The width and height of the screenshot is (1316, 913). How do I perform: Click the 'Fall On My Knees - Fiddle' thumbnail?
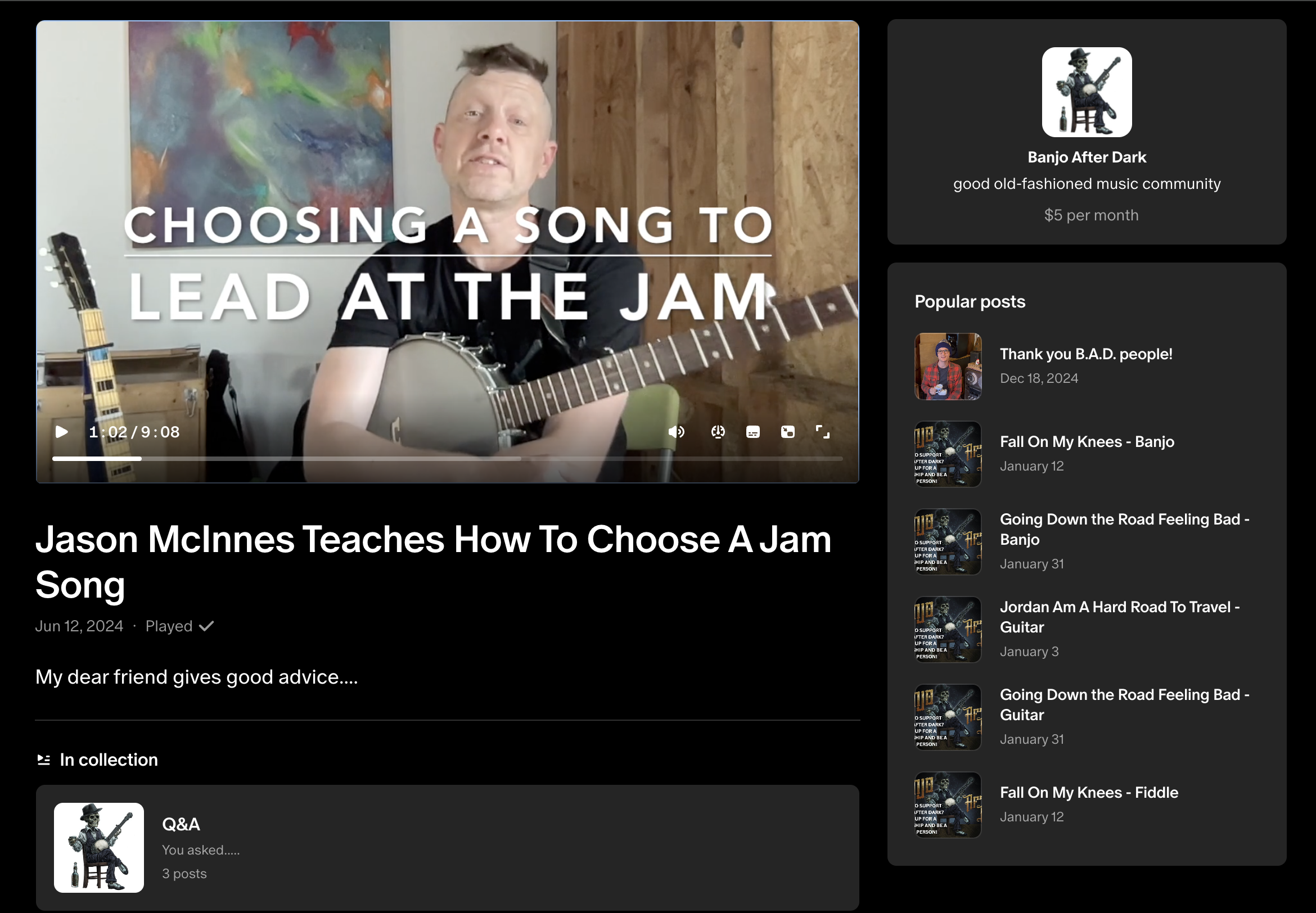(x=948, y=805)
